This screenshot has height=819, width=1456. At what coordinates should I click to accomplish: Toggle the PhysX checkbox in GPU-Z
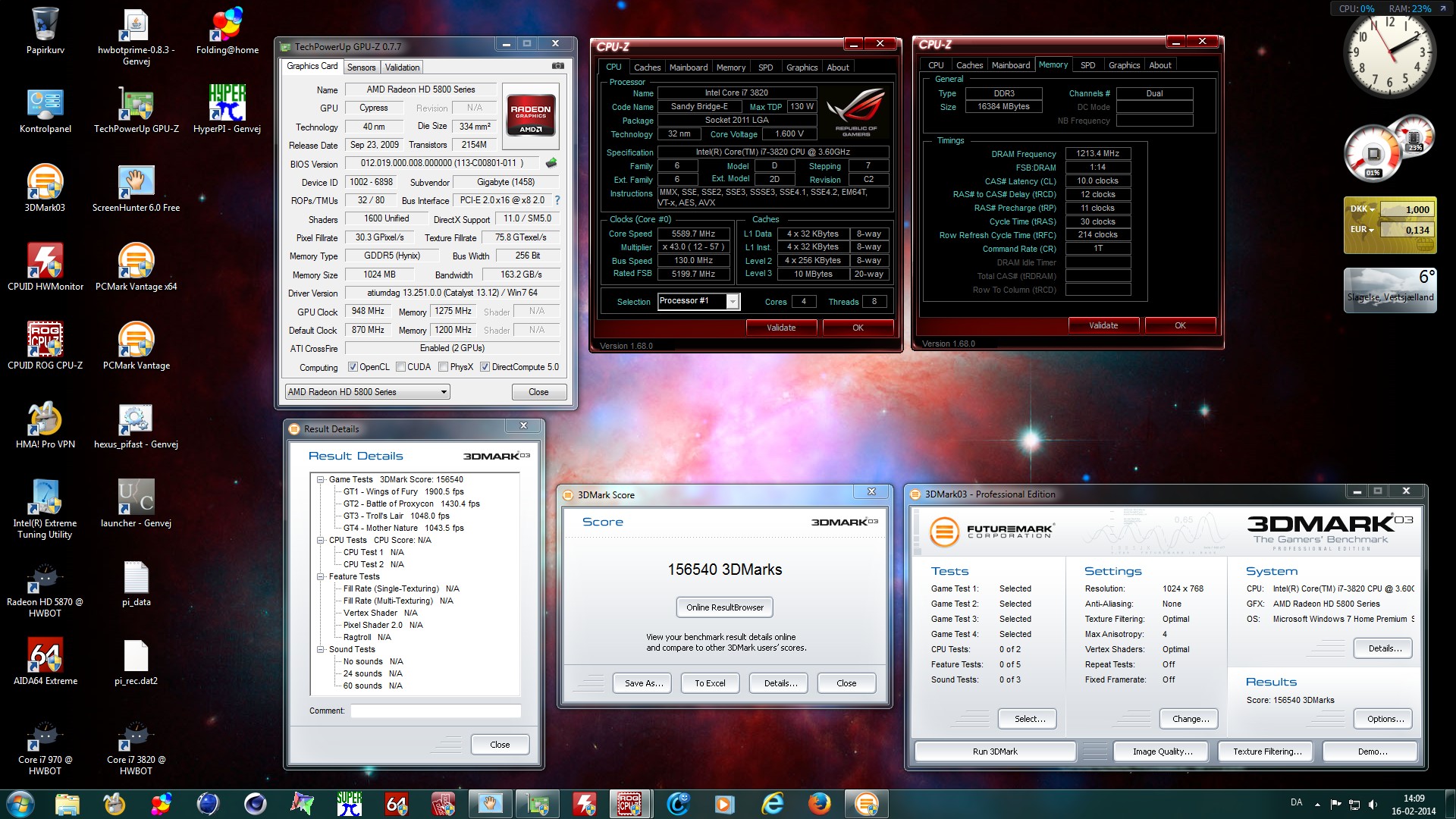coord(443,367)
